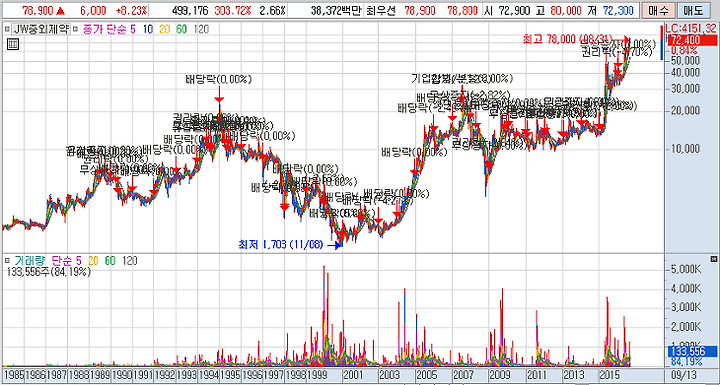Click the price moving average 60 legend
This screenshot has height=385, width=720.
tap(181, 30)
